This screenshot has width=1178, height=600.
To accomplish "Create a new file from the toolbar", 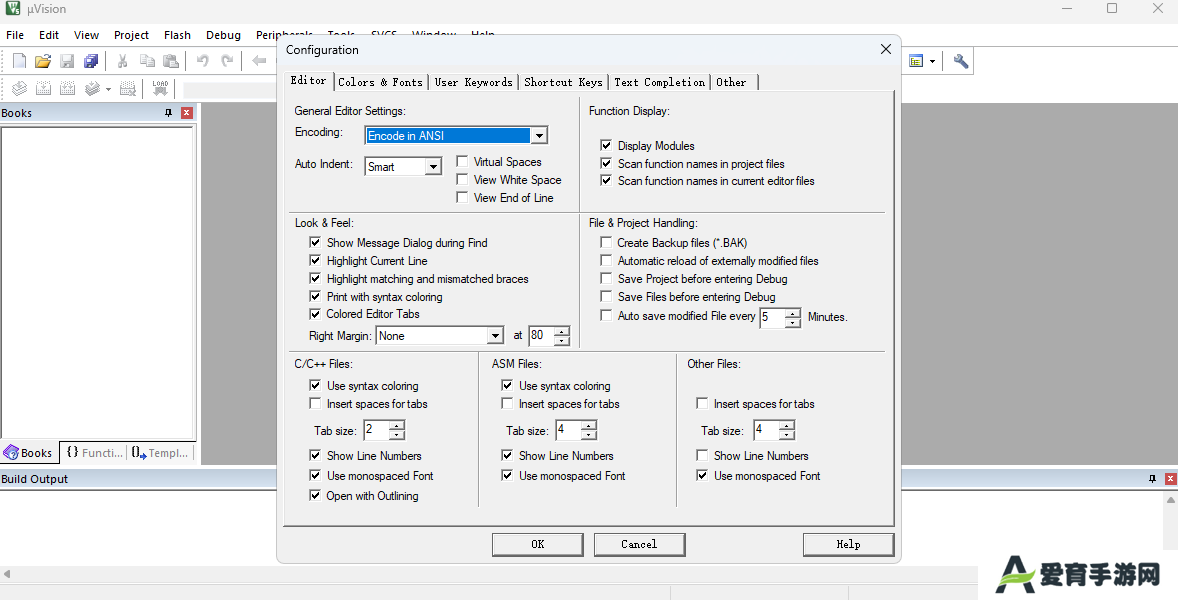I will 20,61.
